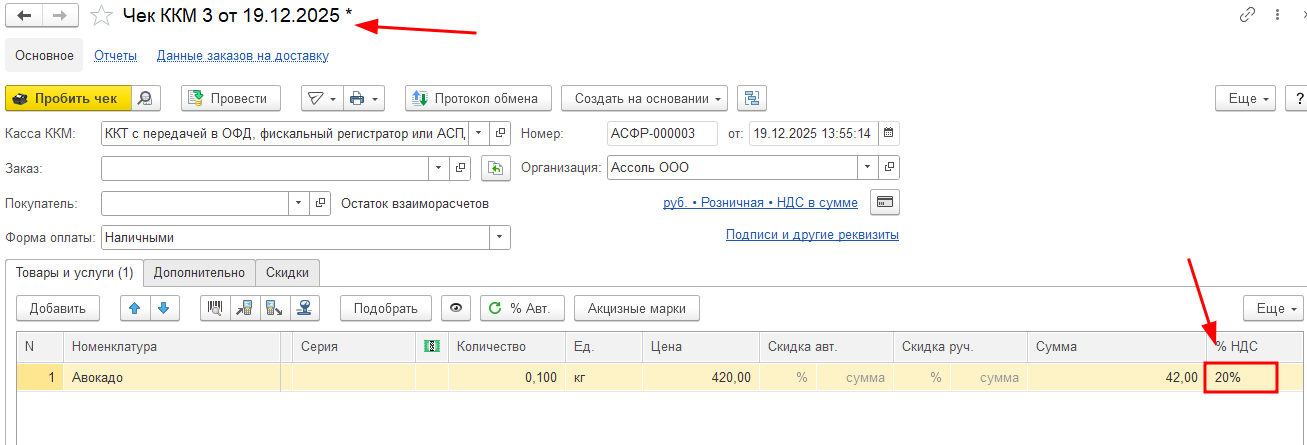Switch to the Основное section

click(44, 55)
